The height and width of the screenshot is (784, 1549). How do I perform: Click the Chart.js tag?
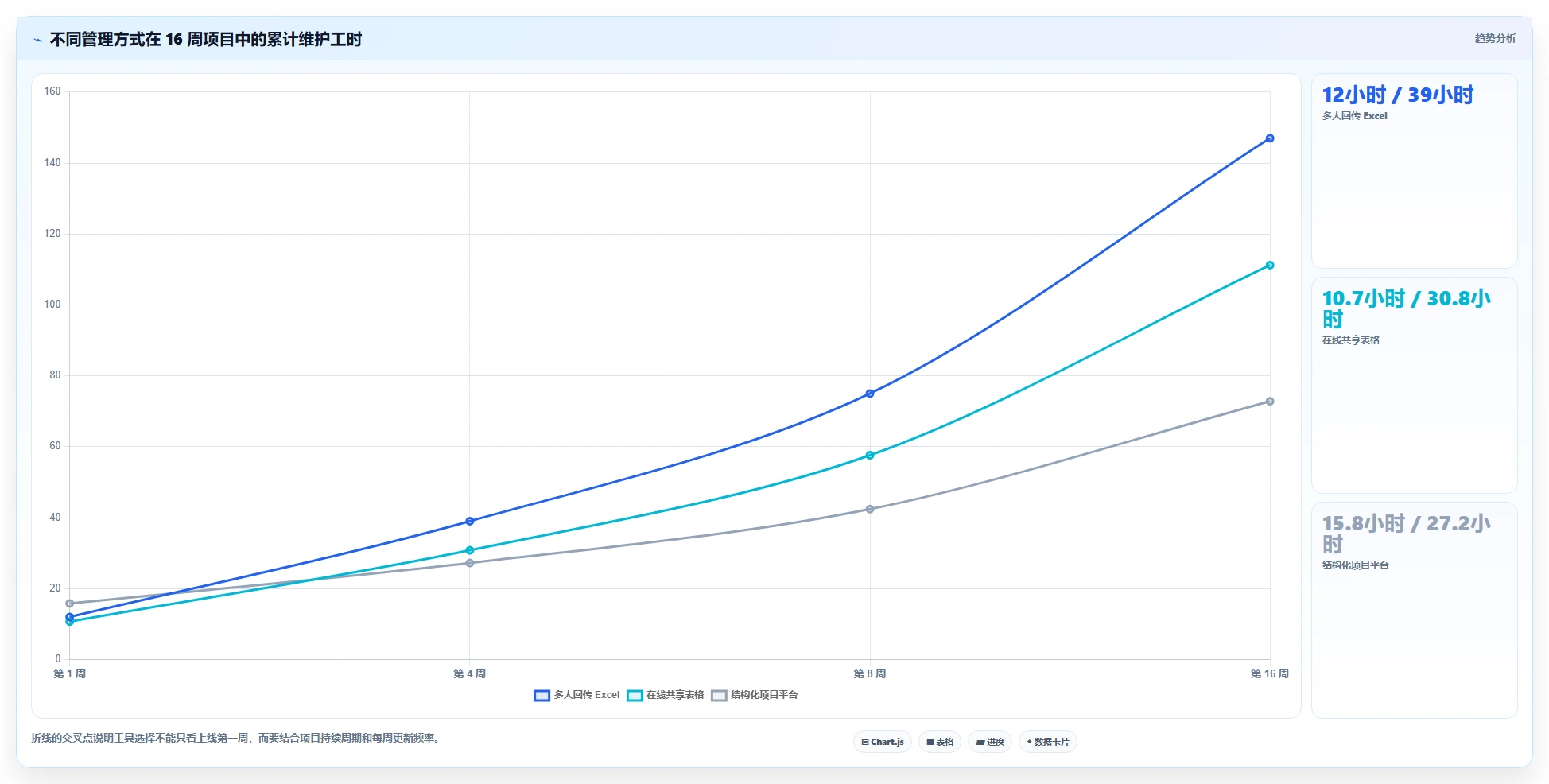[x=883, y=742]
